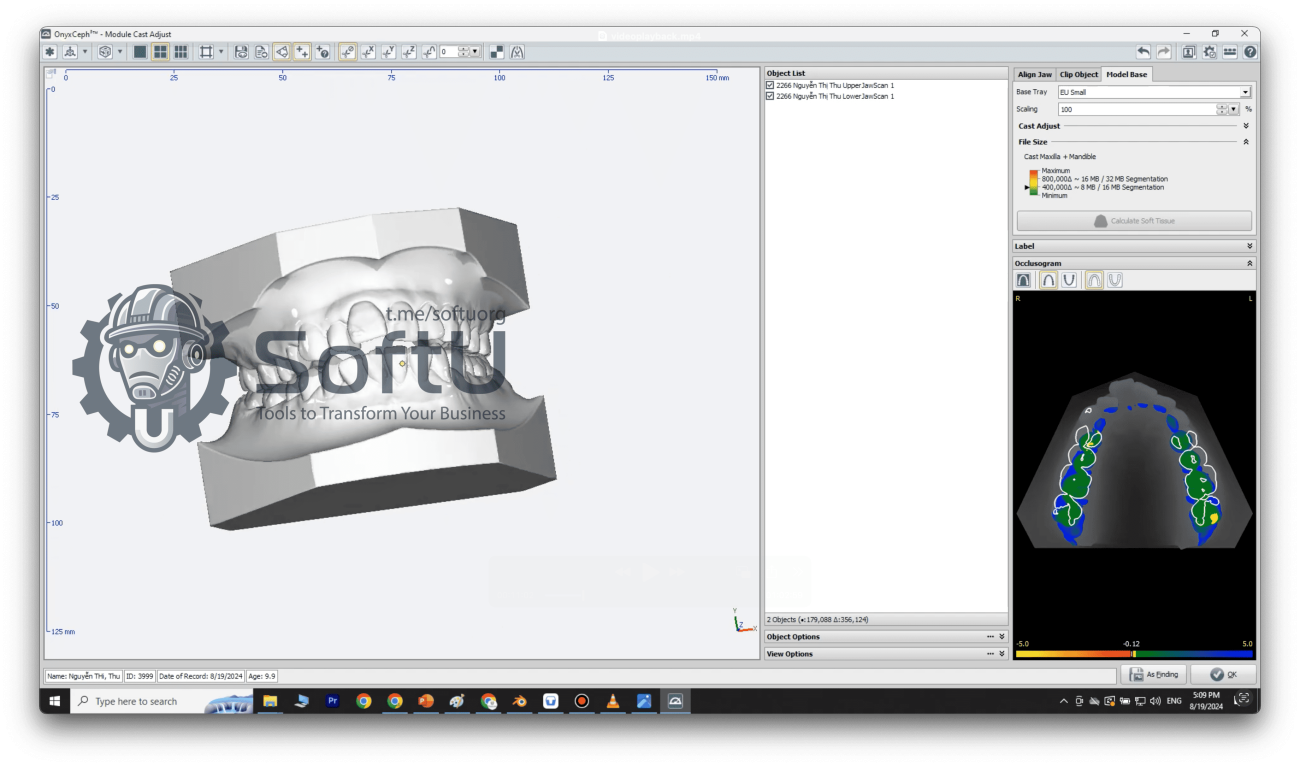This screenshot has height=766, width=1300.
Task: Click the undo arrow icon
Action: [x=1143, y=52]
